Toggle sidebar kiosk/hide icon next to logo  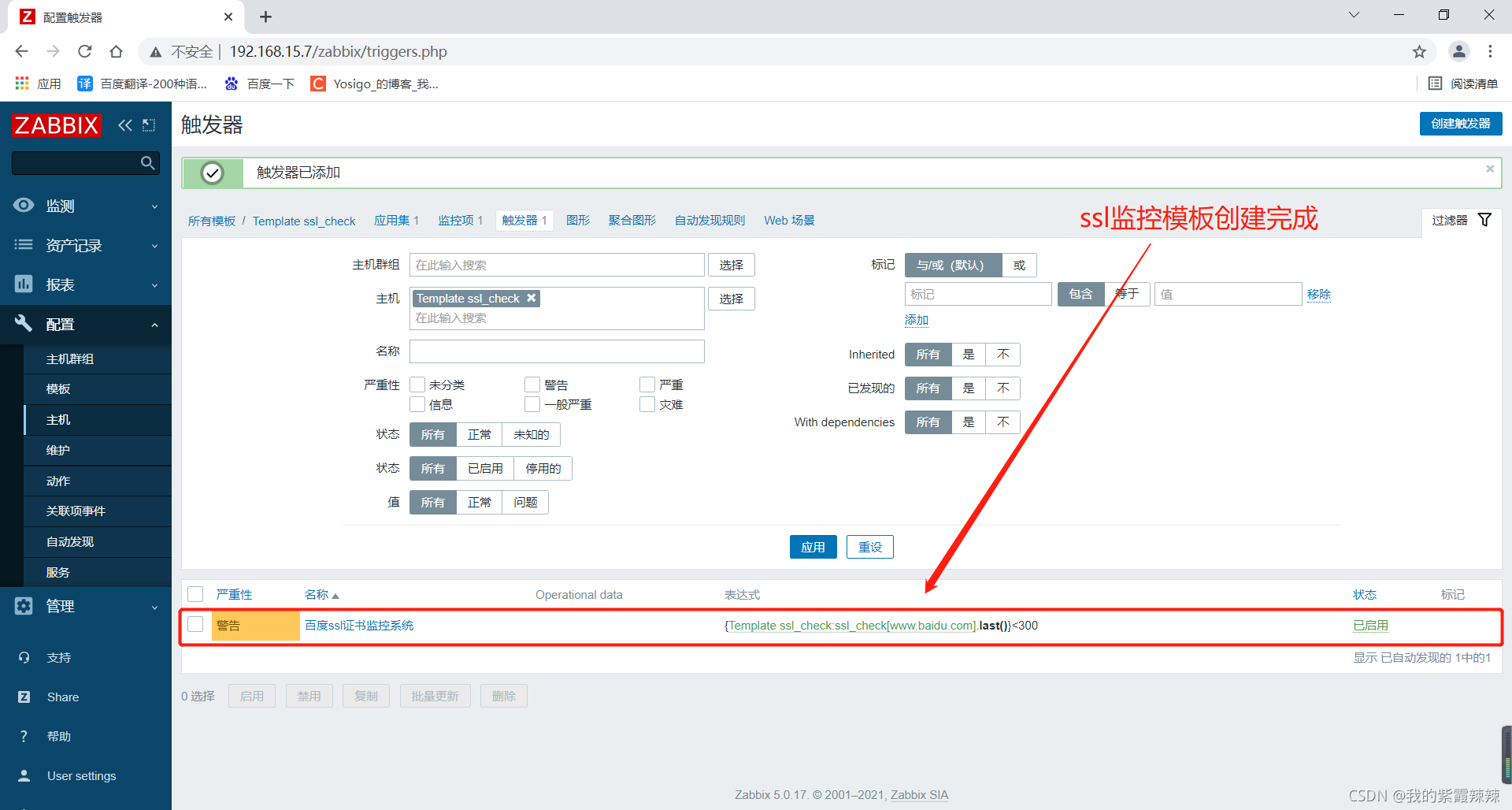149,125
